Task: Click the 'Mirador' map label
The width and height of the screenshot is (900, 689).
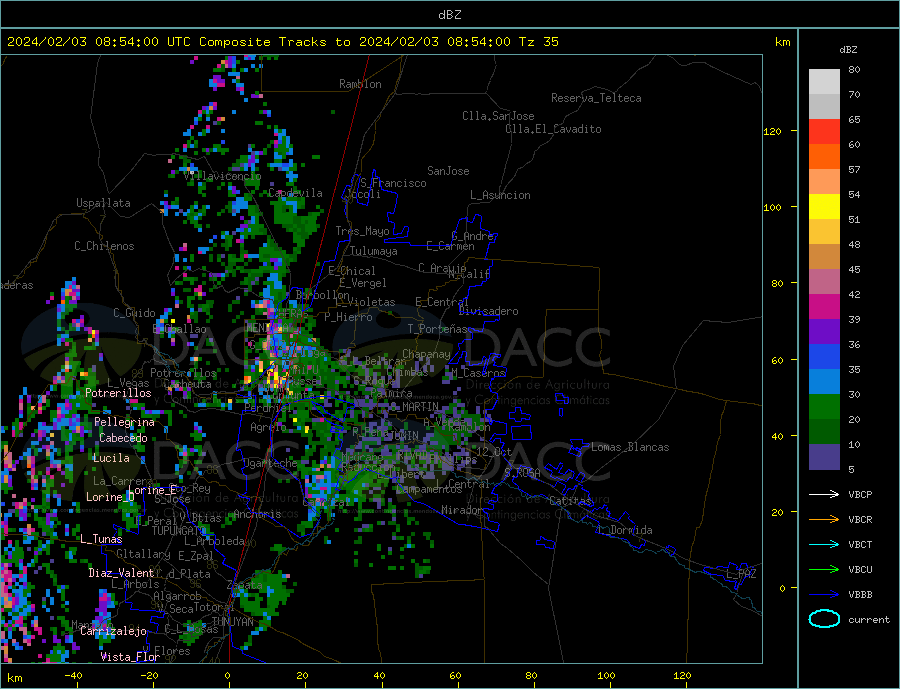Action: coord(462,510)
